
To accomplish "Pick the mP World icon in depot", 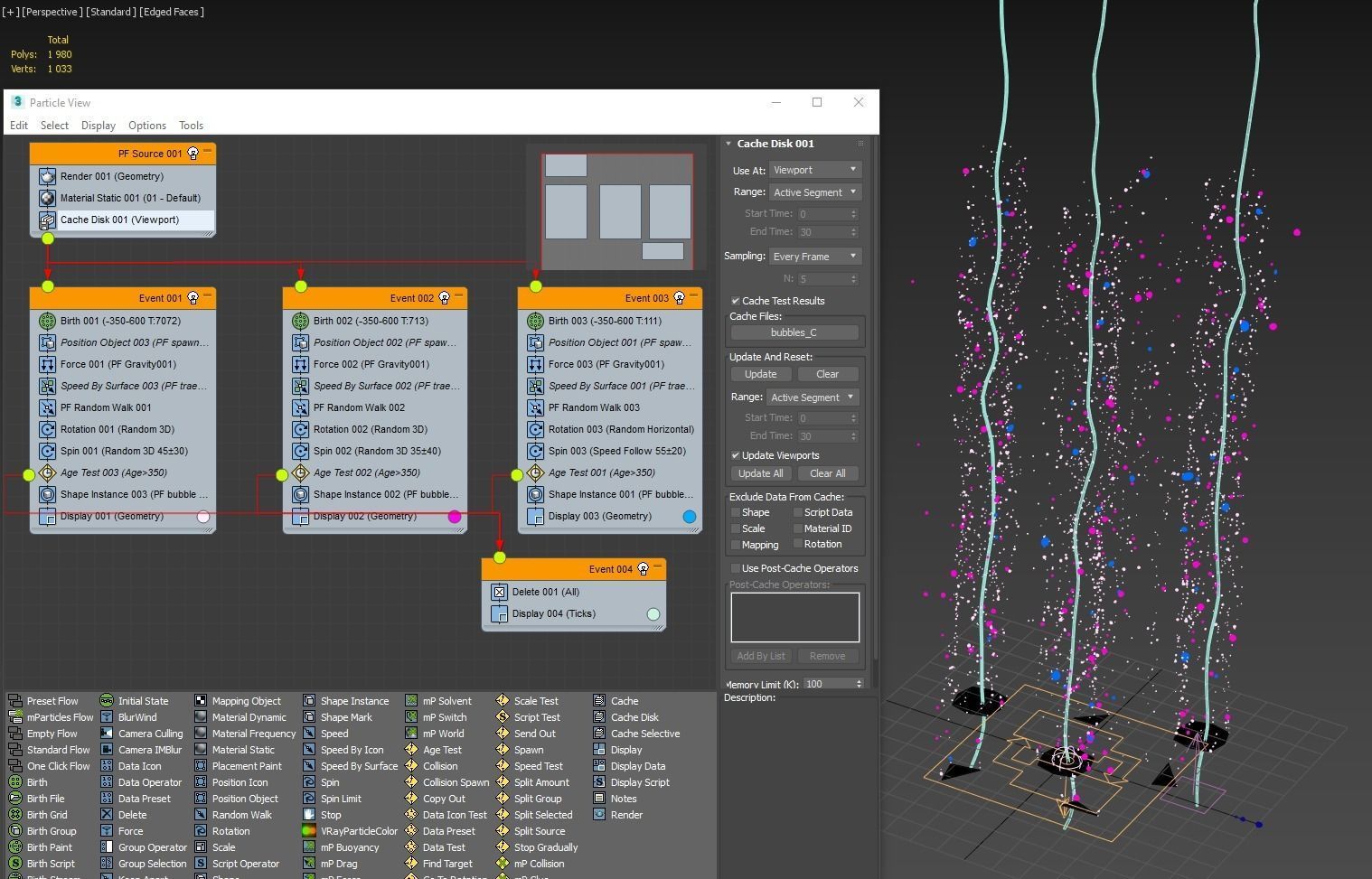I will point(411,734).
